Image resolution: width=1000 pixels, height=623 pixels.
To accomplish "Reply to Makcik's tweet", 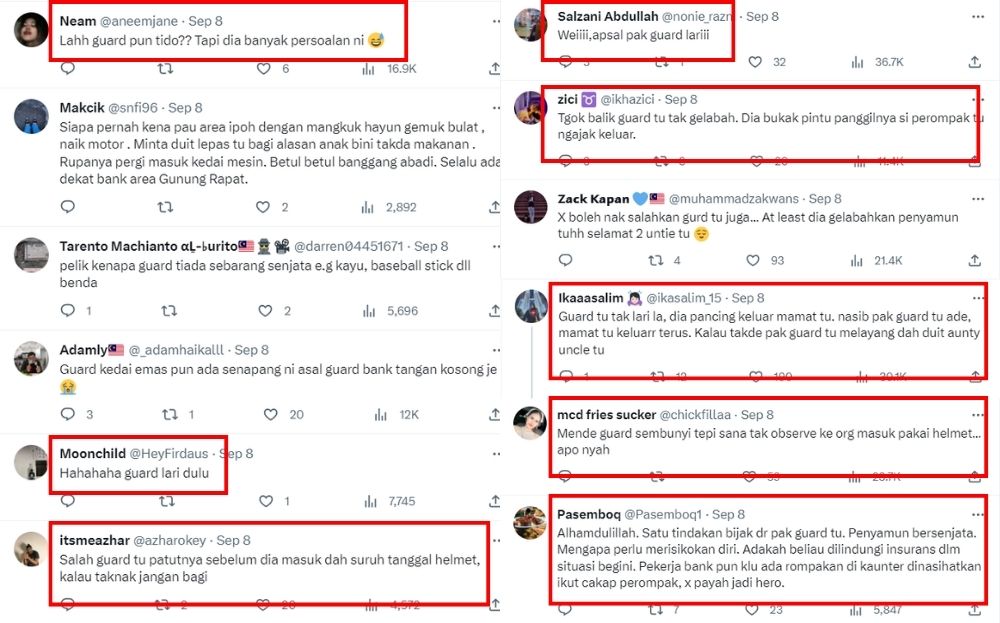I will 68,207.
